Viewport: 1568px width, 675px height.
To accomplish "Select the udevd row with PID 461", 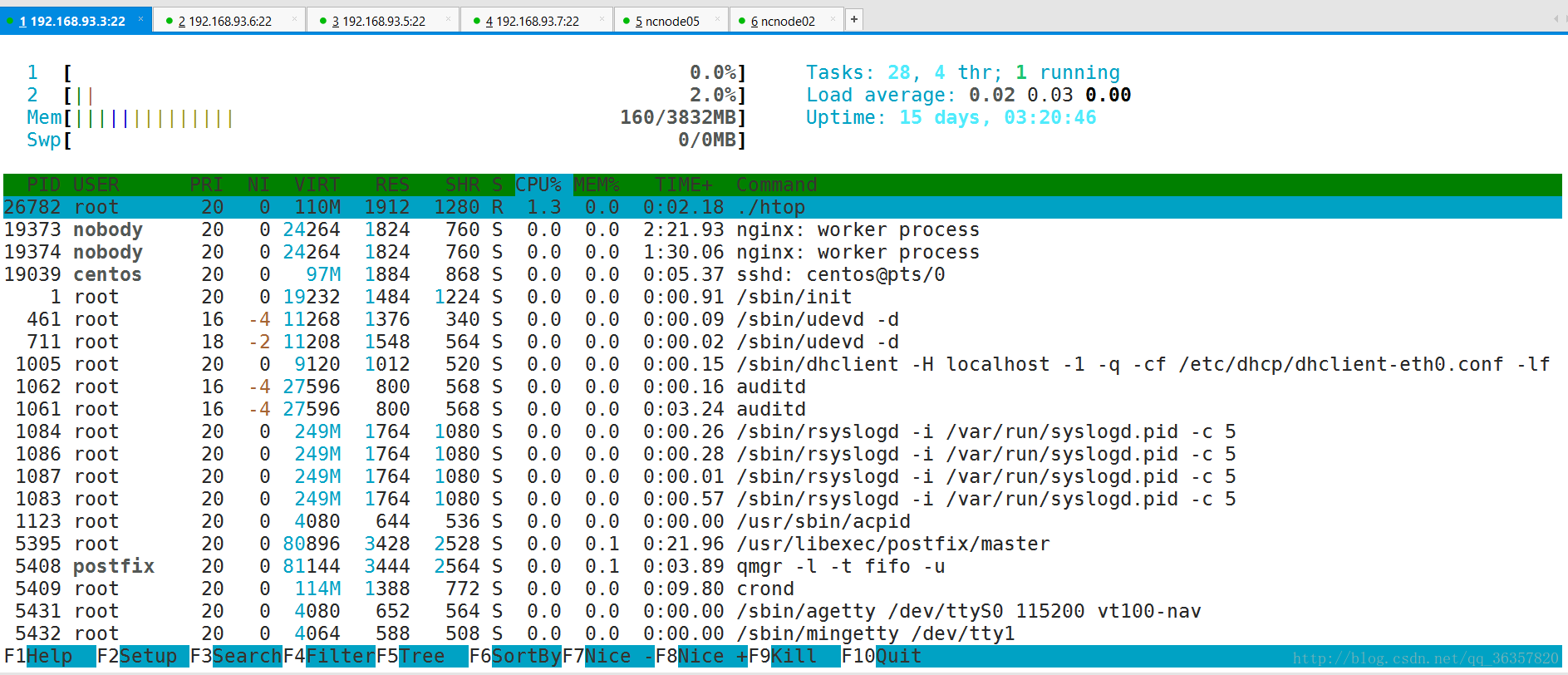I will tap(783, 319).
